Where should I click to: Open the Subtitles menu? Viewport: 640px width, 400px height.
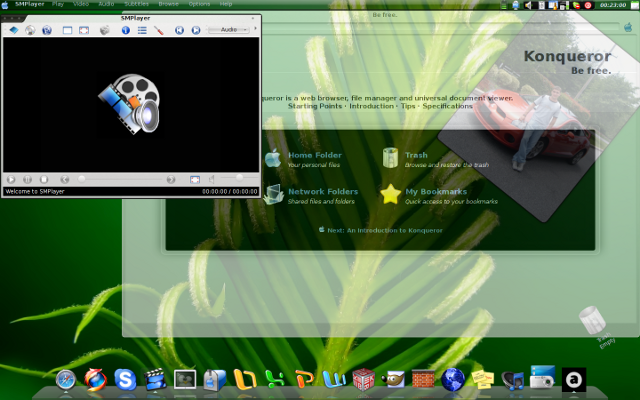tap(136, 4)
